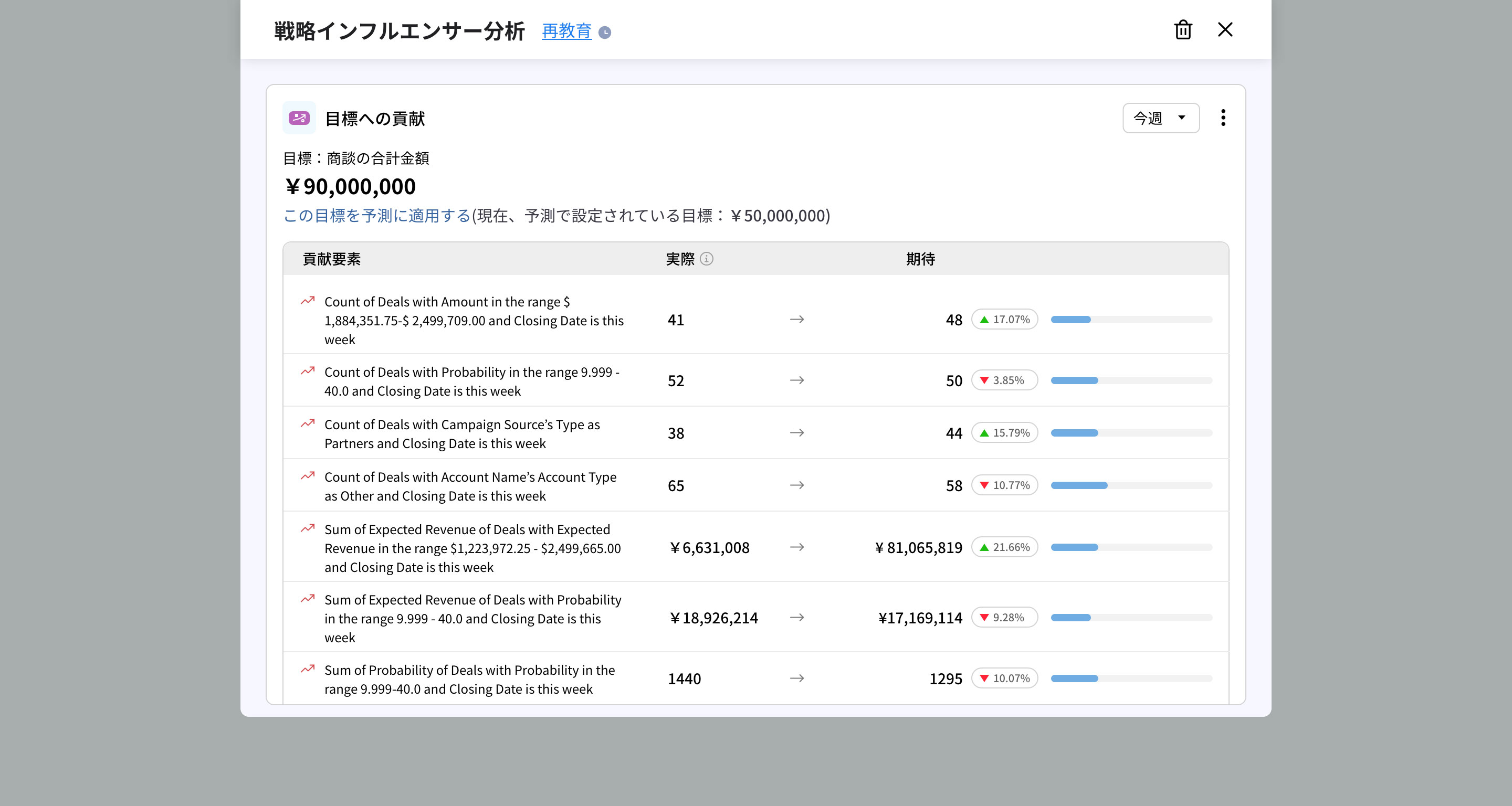
Task: Click the expected value 48
Action: pyautogui.click(x=954, y=320)
